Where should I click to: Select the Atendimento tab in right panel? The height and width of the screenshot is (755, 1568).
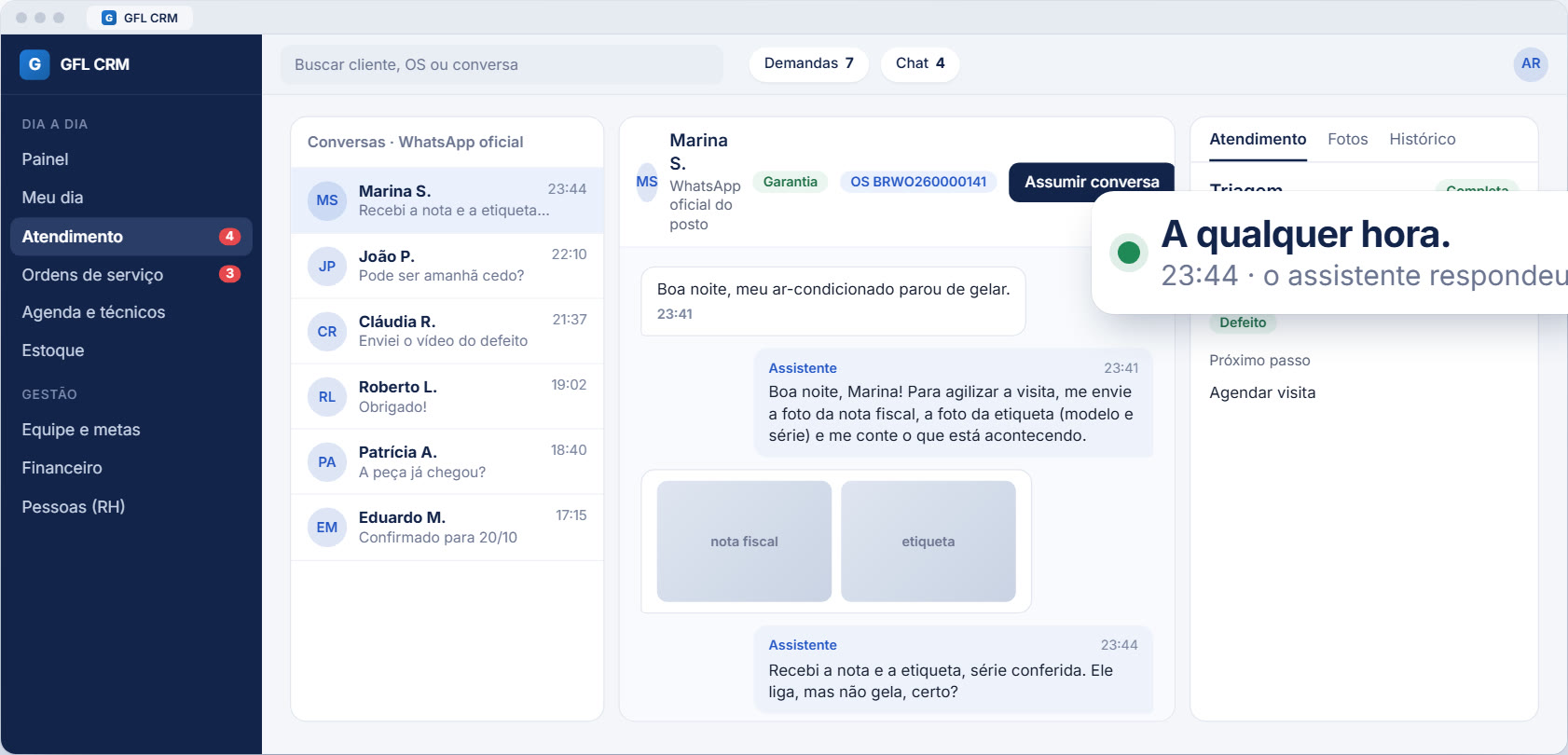[1258, 139]
